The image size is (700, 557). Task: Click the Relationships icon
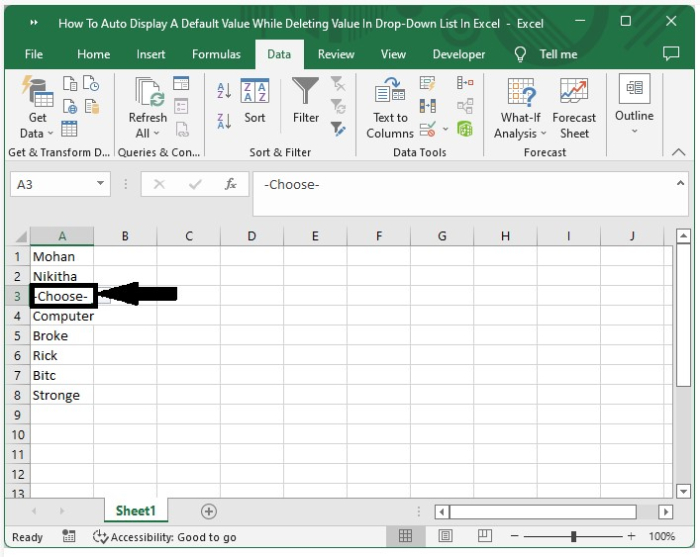(x=465, y=106)
